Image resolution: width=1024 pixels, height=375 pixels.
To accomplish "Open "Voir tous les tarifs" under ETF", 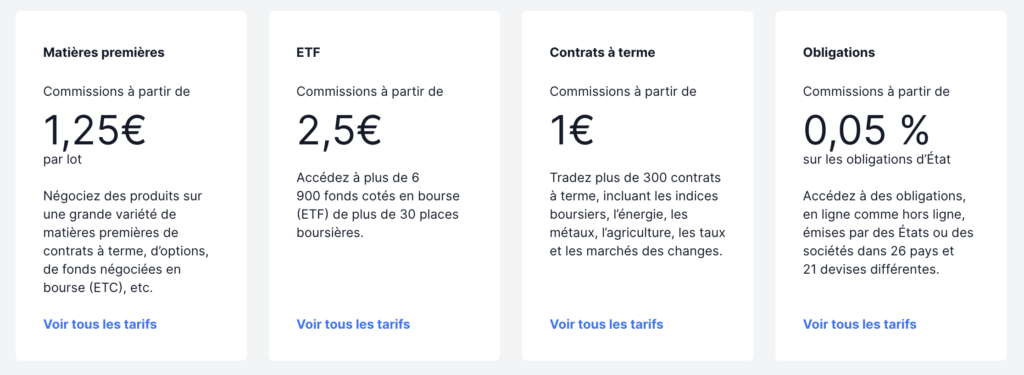I will (353, 324).
